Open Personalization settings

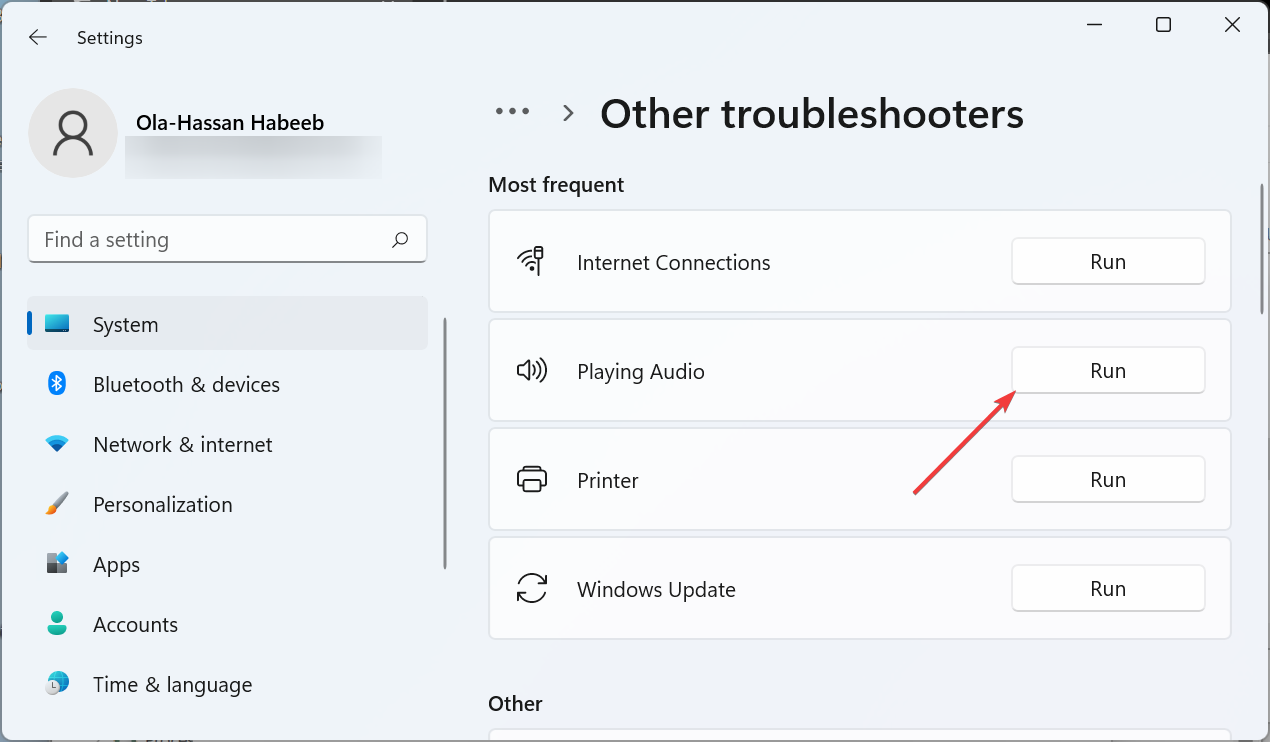pos(227,504)
